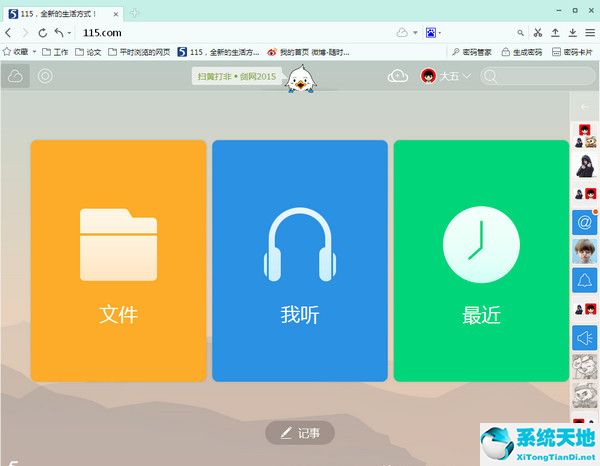Click the cloud home icon on page header
This screenshot has width=600, height=466.
15,76
